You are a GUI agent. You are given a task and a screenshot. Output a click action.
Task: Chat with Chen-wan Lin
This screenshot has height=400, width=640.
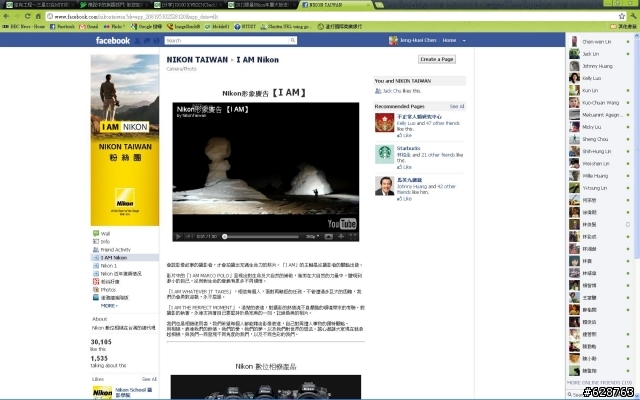point(600,42)
